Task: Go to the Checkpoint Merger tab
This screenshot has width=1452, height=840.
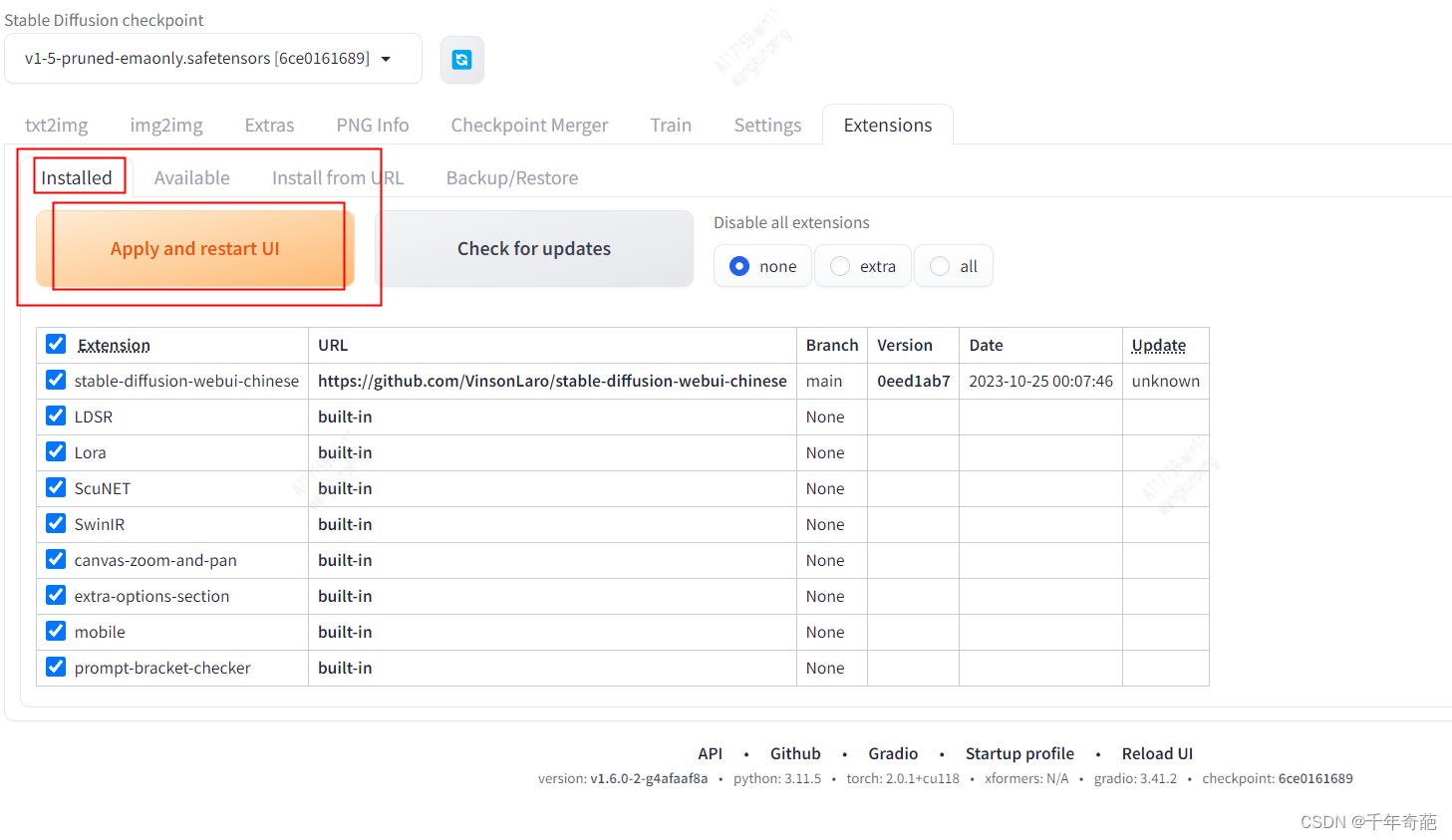Action: [x=529, y=125]
